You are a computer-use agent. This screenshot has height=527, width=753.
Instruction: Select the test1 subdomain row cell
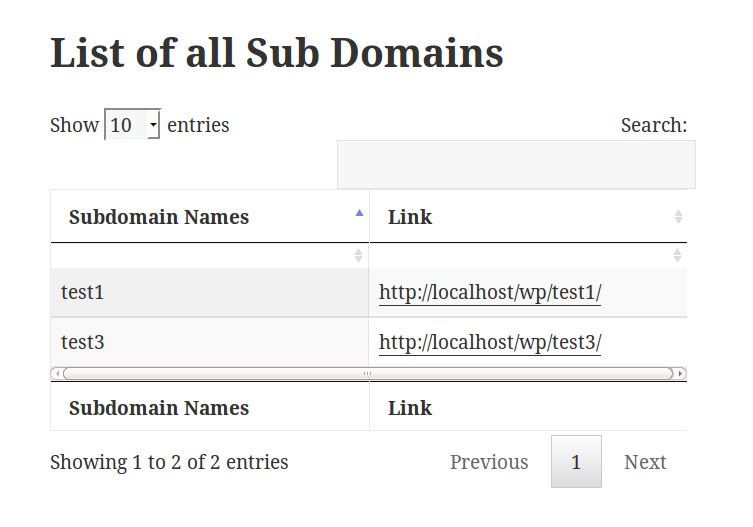coord(210,293)
